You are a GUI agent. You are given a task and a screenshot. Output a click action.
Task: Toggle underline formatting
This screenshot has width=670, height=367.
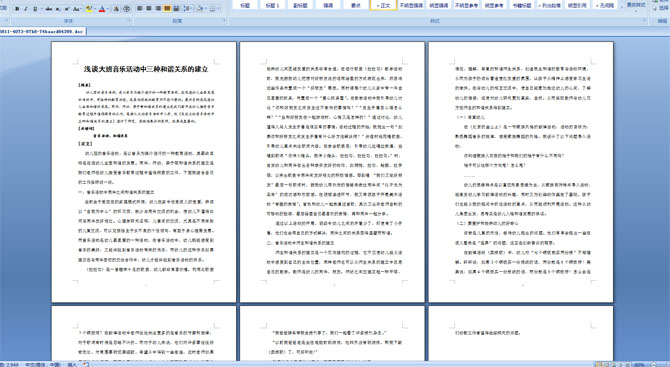point(35,9)
